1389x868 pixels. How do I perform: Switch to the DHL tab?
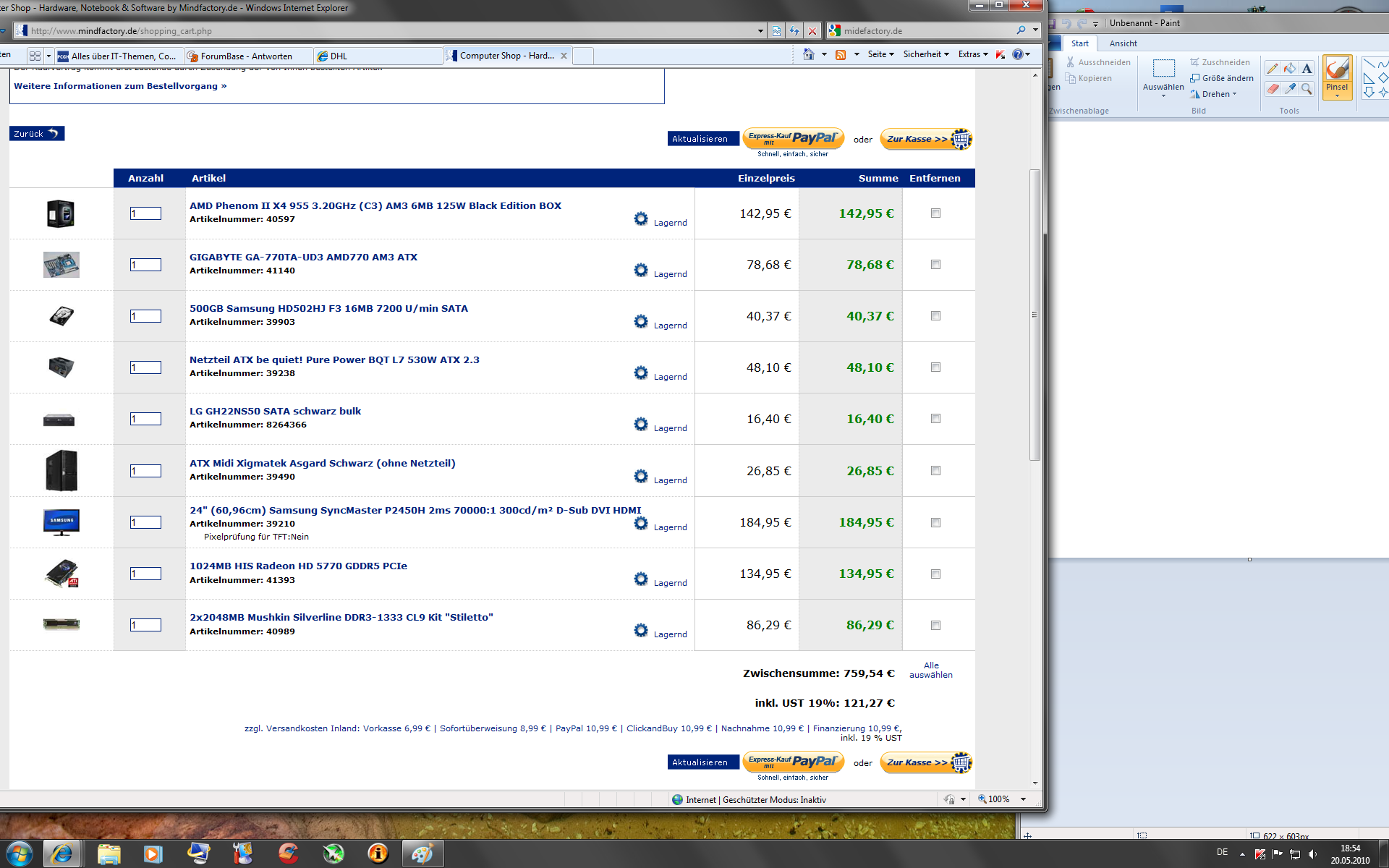(378, 56)
